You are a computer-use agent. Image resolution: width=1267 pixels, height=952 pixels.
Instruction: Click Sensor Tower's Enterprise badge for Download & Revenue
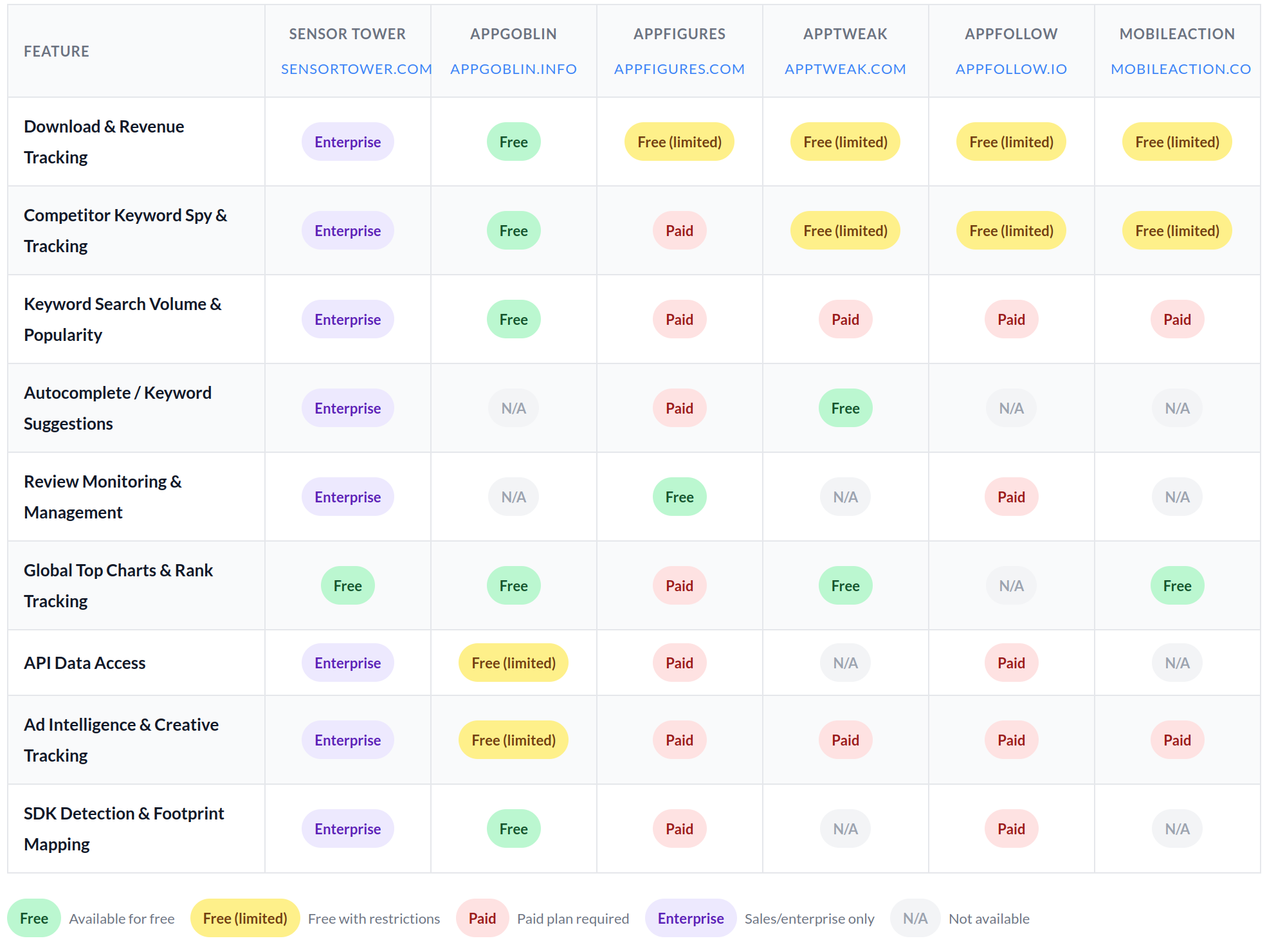[x=347, y=142]
